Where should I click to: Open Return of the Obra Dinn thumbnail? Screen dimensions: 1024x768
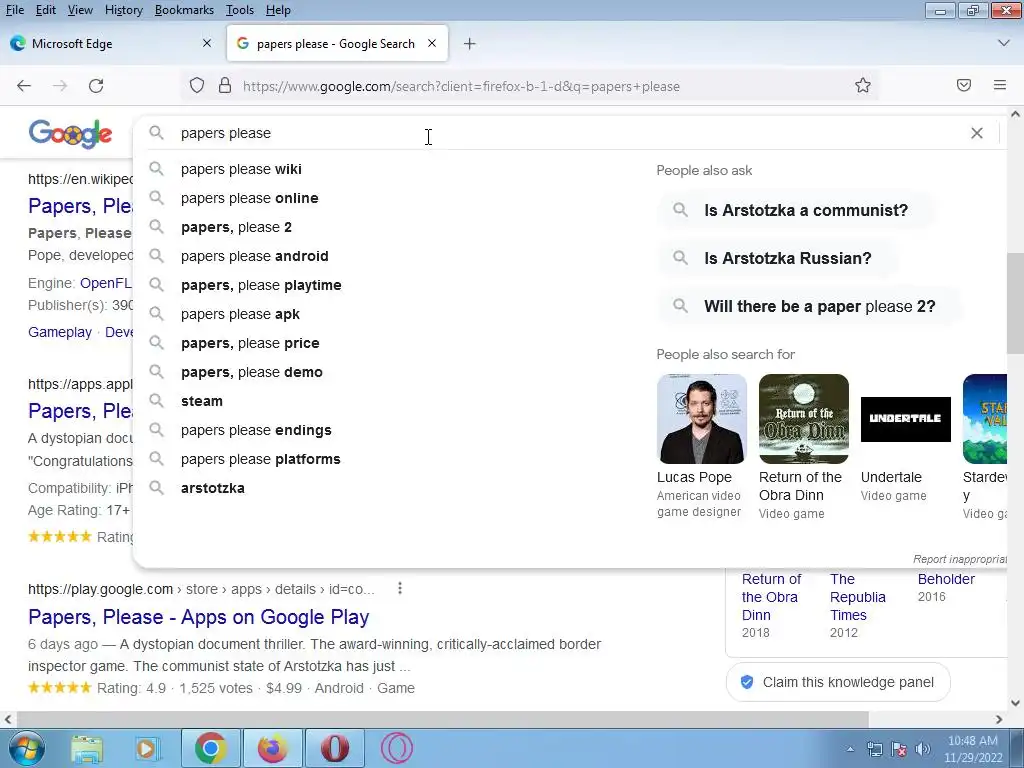click(804, 419)
